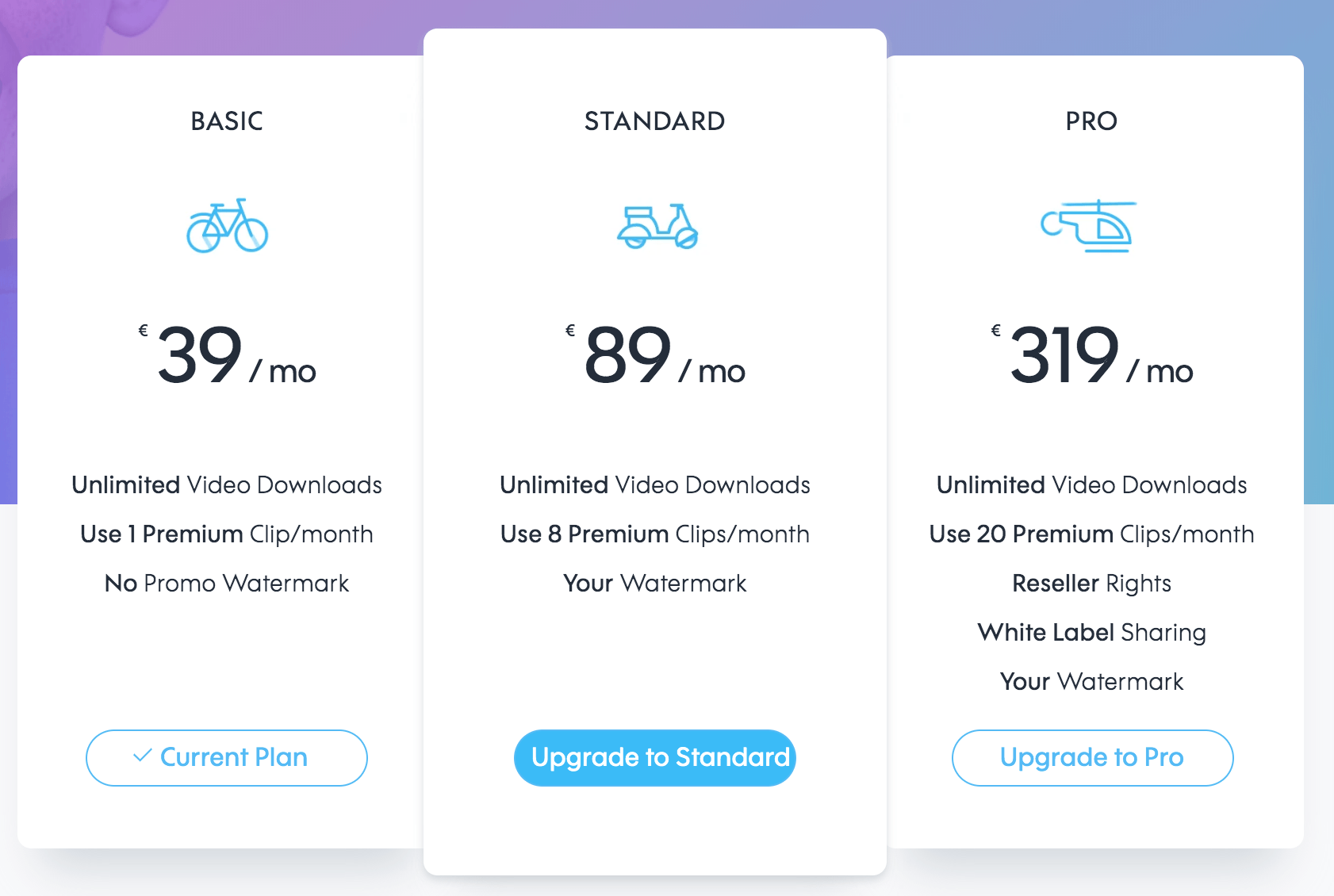
Task: Click the PRO plan heading
Action: pyautogui.click(x=1091, y=121)
